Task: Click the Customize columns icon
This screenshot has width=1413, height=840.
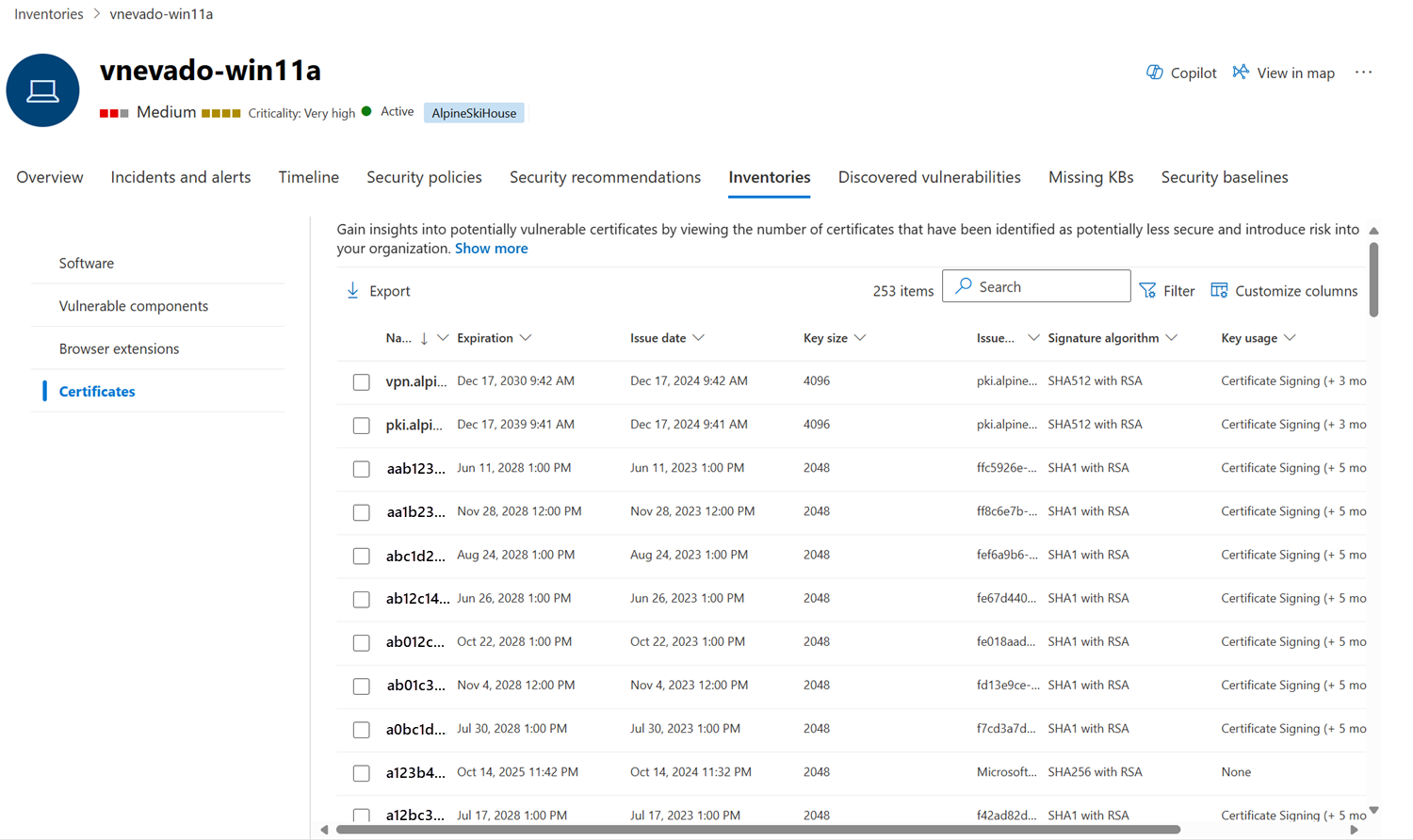Action: tap(1219, 291)
